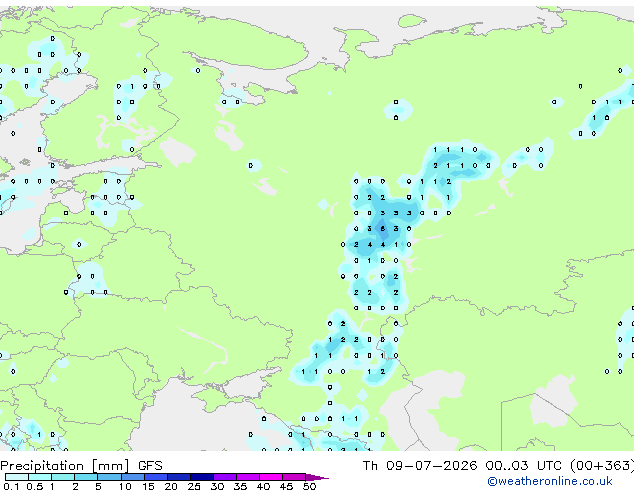Click the '0.1' legend scale label
This screenshot has height=490, width=634.
coord(11,486)
